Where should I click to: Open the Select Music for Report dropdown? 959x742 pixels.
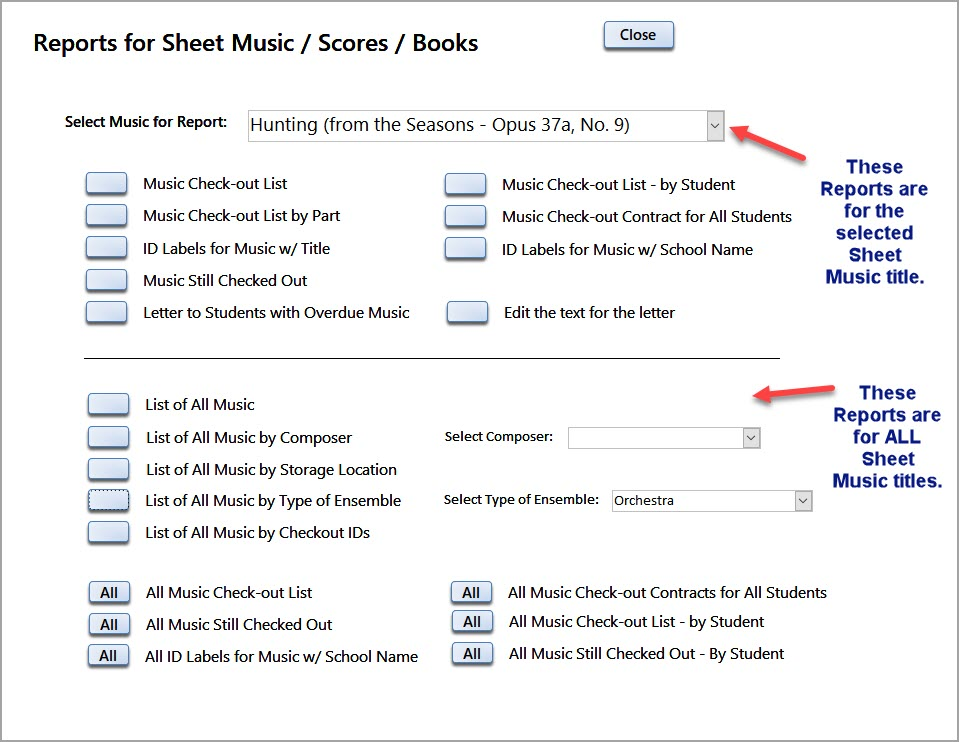[714, 126]
